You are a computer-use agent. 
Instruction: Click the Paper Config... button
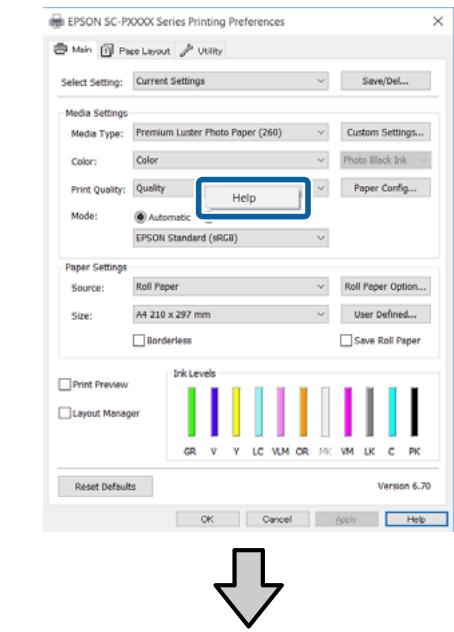pos(385,188)
